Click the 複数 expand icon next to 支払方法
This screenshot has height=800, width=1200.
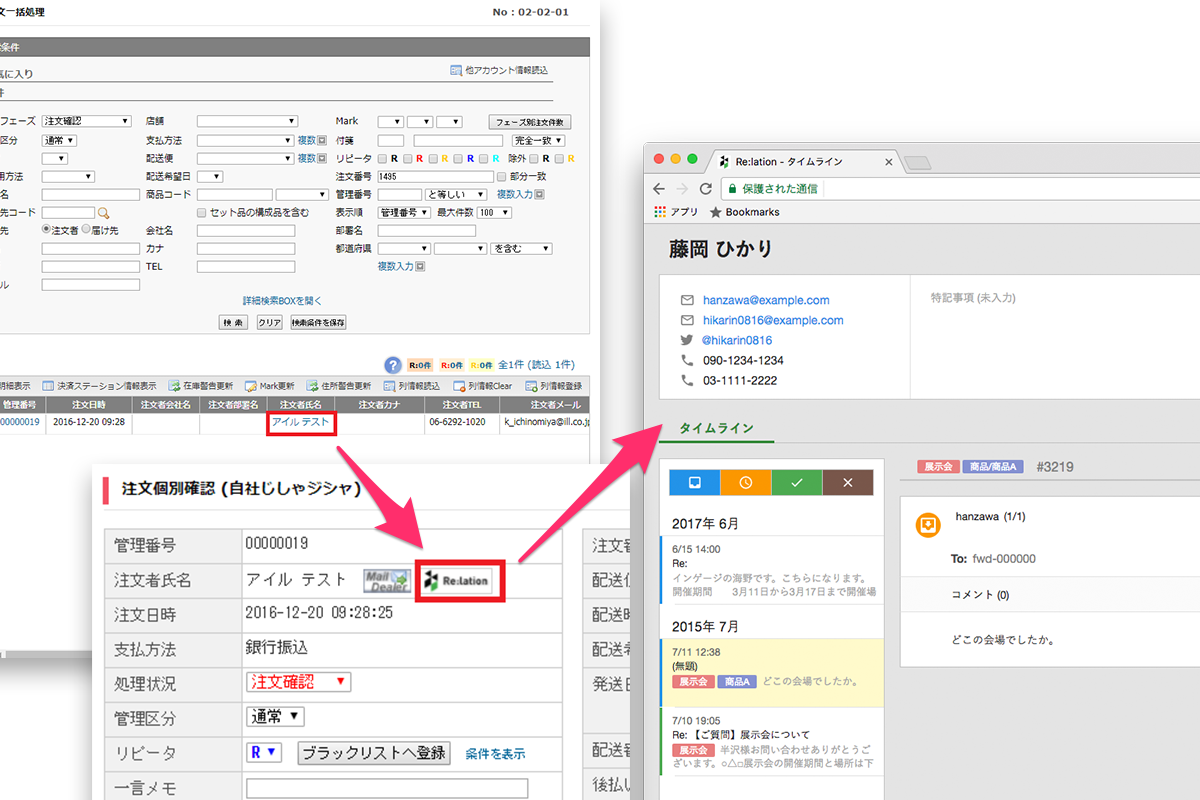[x=322, y=141]
